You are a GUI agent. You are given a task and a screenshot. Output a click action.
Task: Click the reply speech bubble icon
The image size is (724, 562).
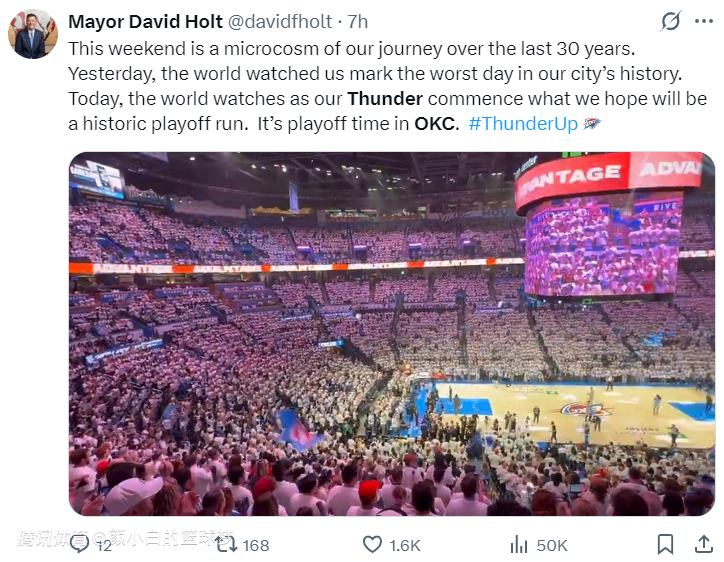pos(80,544)
